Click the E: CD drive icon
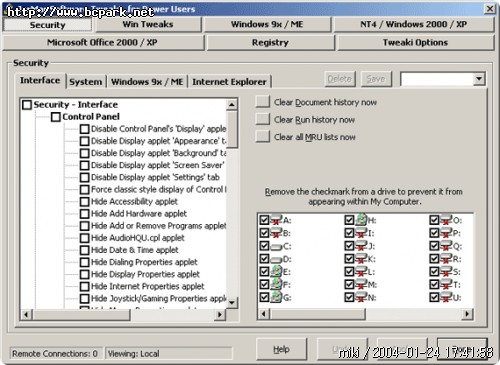Screen dimensions: 500x365 [x=276, y=271]
